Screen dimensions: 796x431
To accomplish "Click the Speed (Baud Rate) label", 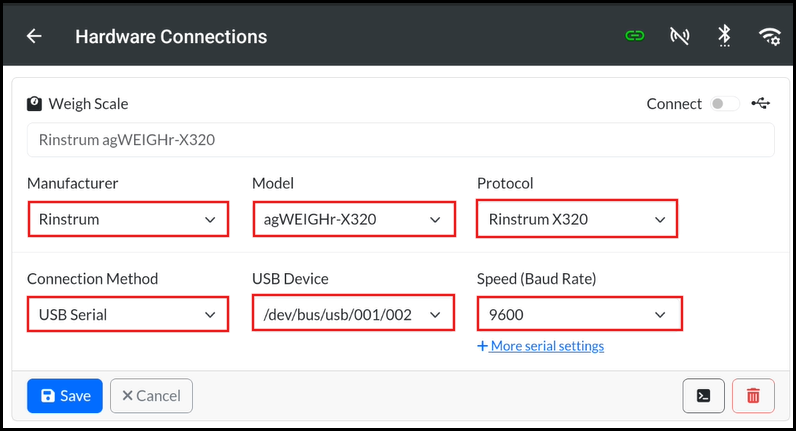I will coord(537,279).
